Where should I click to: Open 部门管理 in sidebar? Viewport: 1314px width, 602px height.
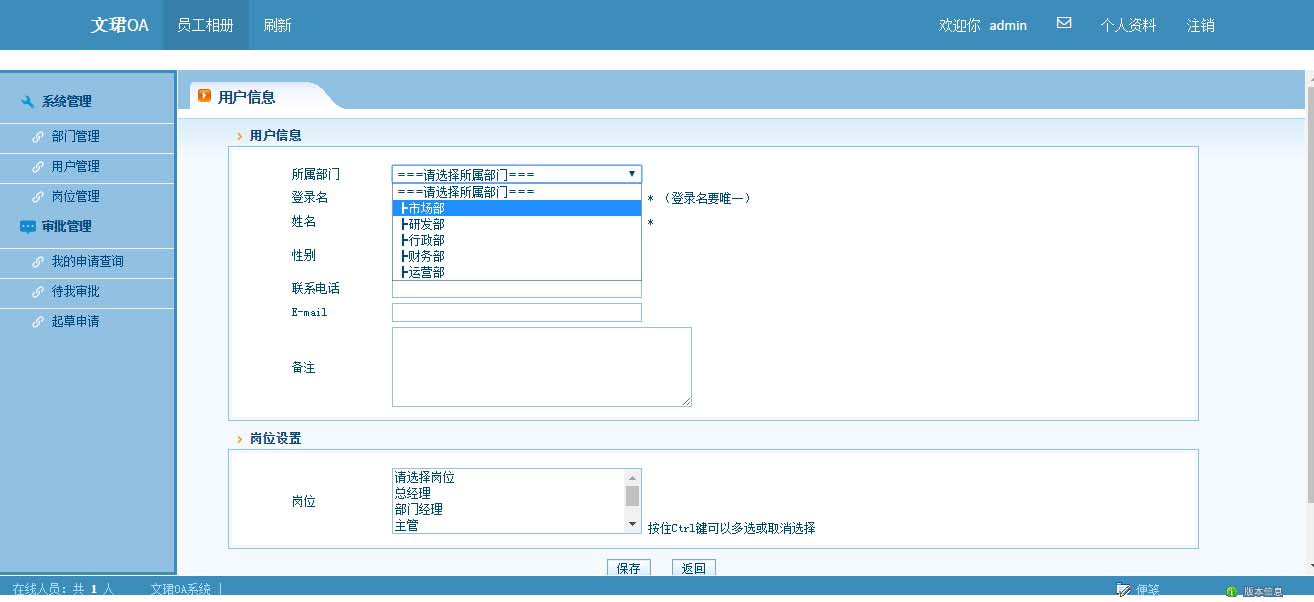(x=76, y=137)
